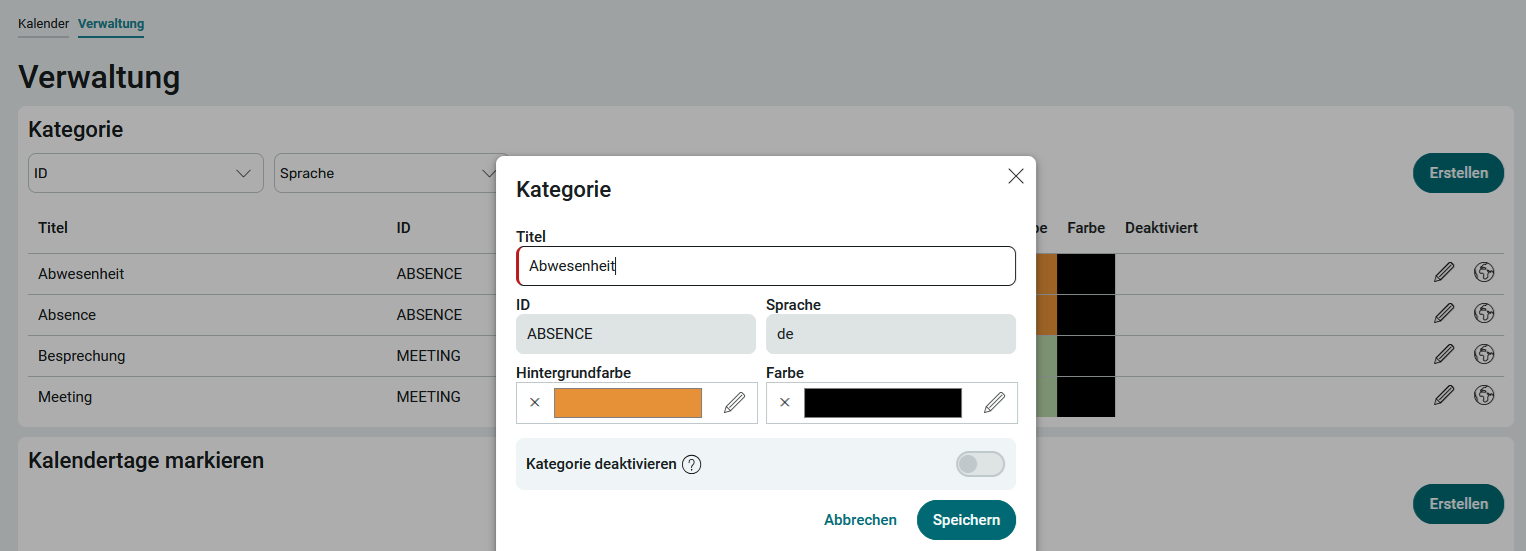
Task: Select the Verwaltung tab
Action: coord(111,23)
